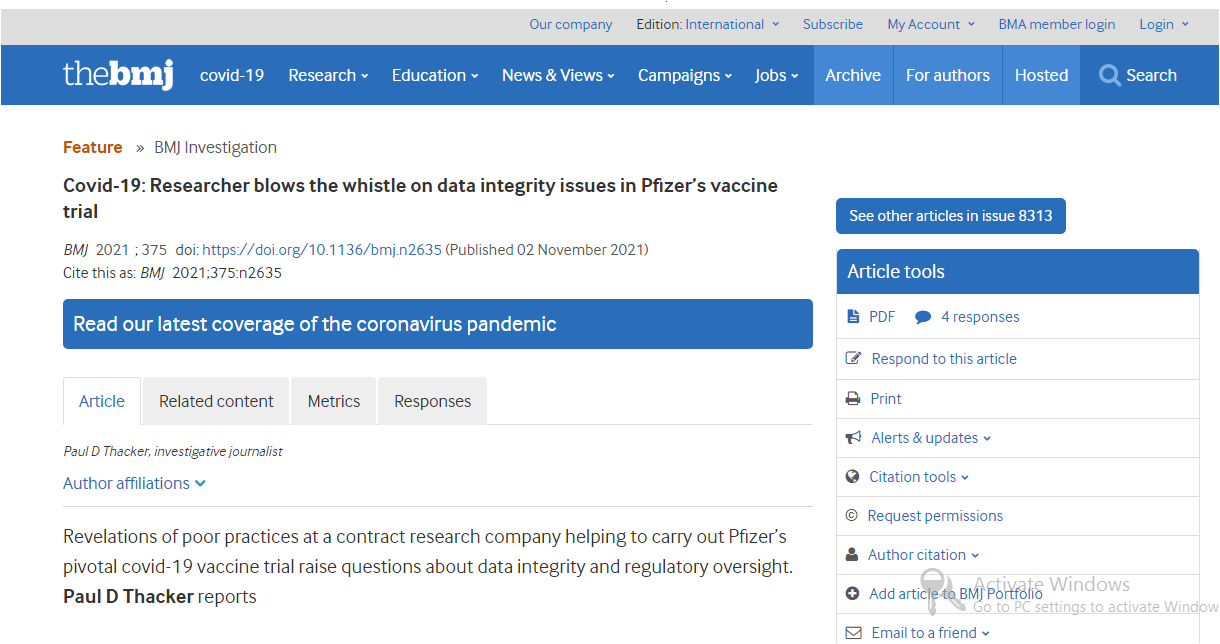This screenshot has width=1220, height=644.
Task: Open the Archive section
Action: click(853, 75)
